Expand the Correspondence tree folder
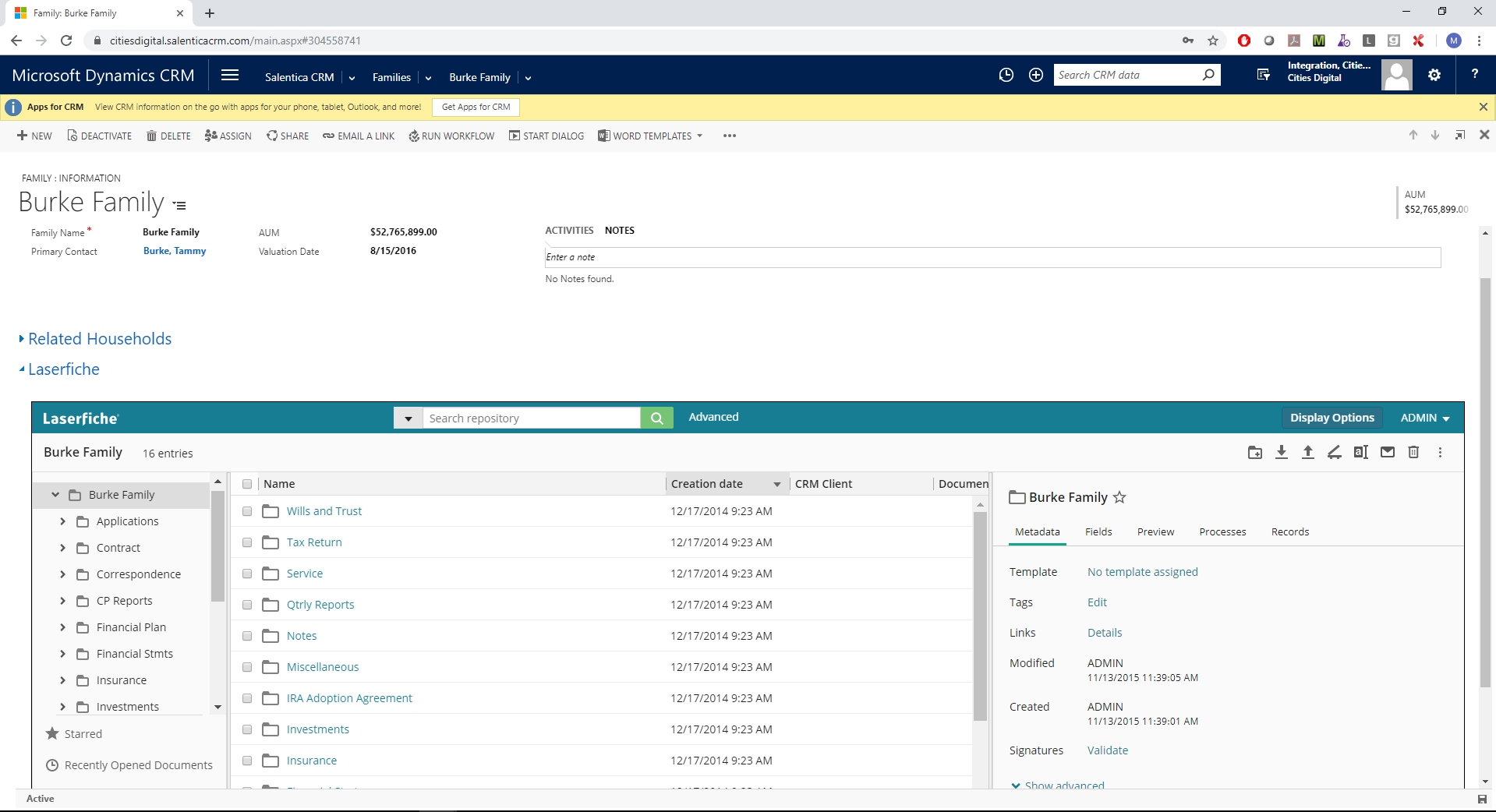The width and height of the screenshot is (1496, 812). coord(63,574)
